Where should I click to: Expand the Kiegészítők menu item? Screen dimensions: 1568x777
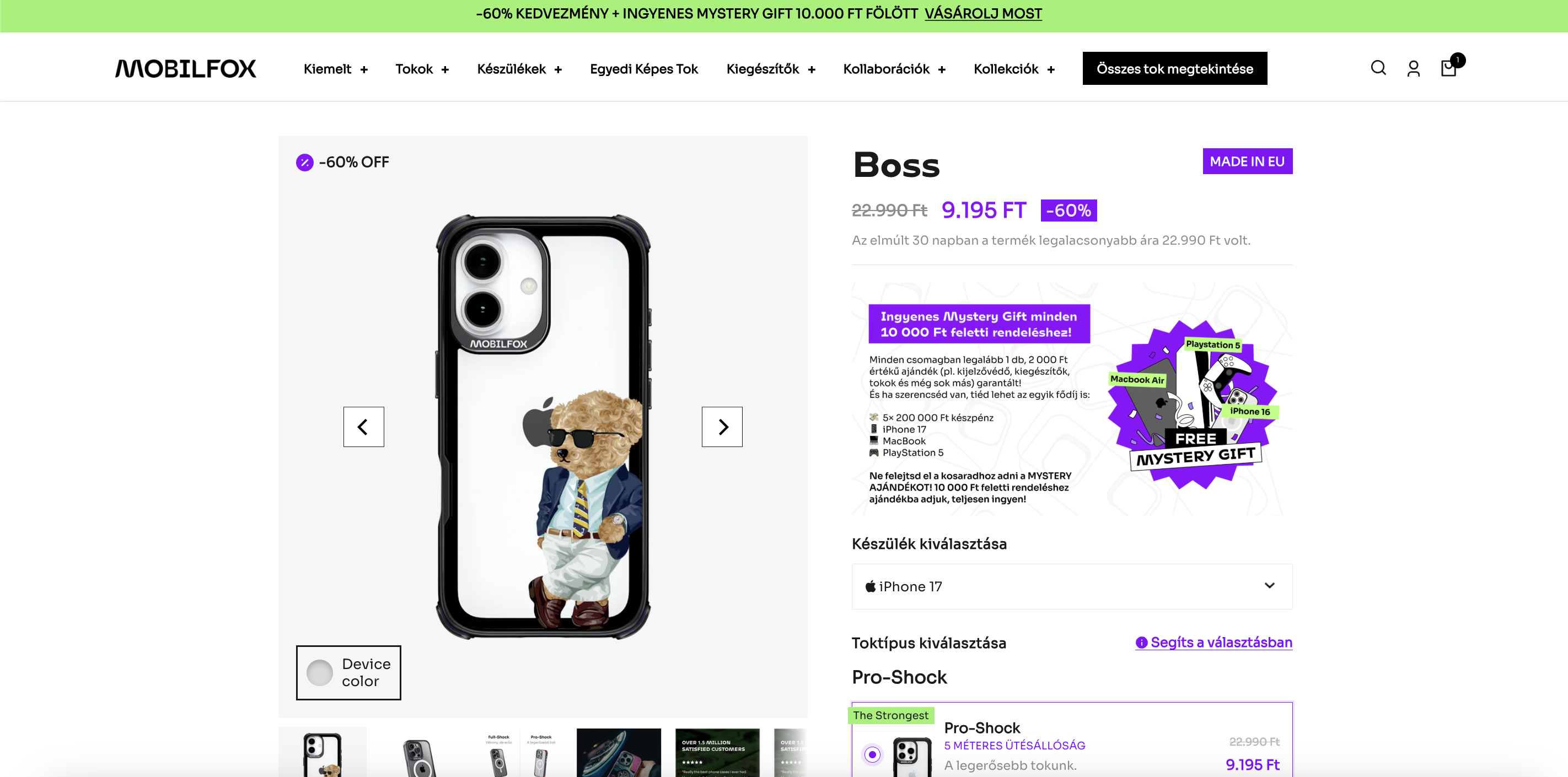click(770, 69)
